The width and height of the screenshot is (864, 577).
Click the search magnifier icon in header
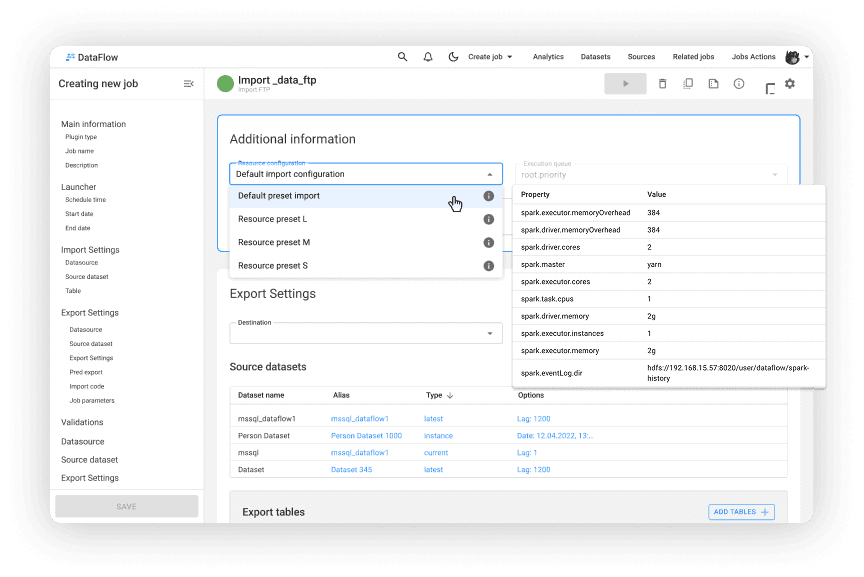coord(402,57)
